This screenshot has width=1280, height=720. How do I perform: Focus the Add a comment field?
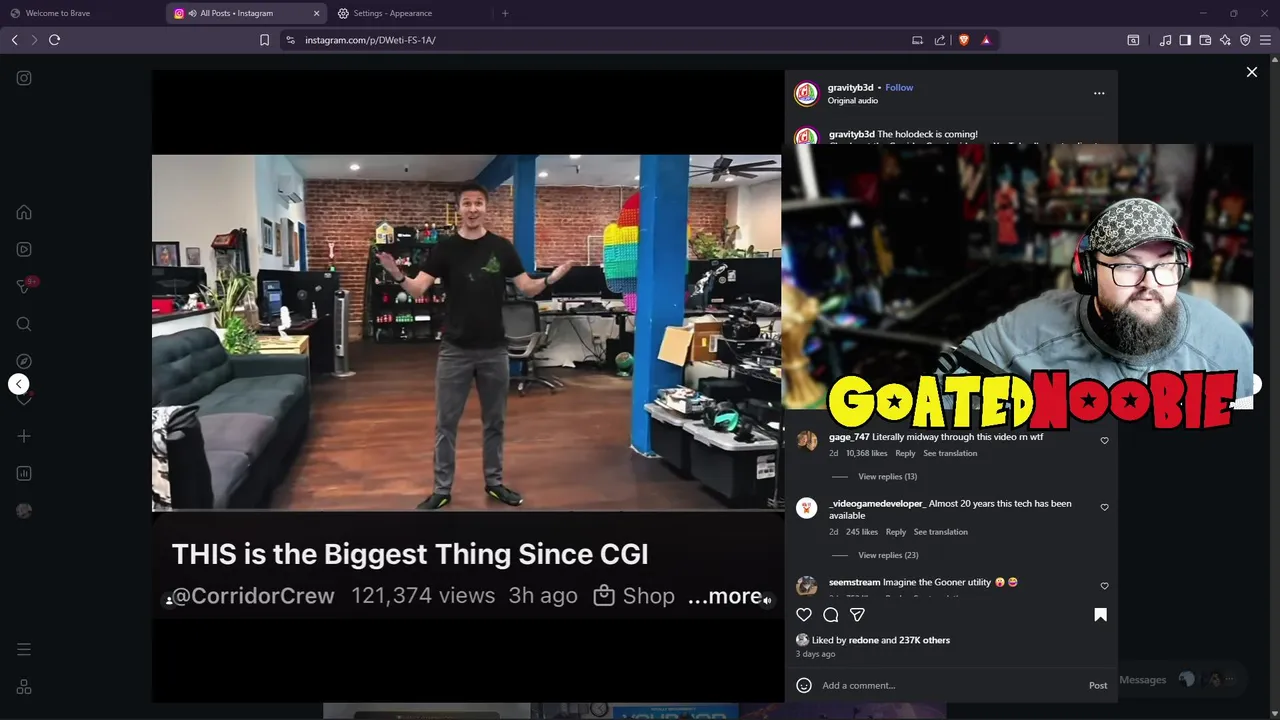950,685
